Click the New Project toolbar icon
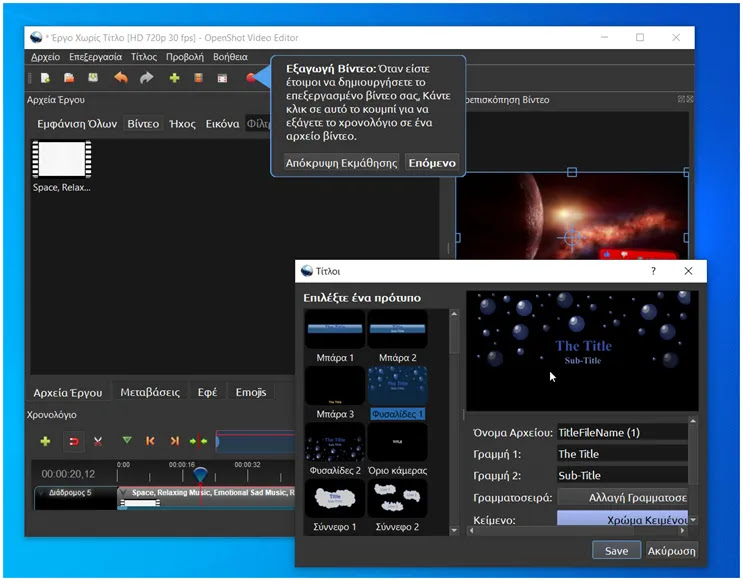743x581 pixels. click(x=45, y=78)
